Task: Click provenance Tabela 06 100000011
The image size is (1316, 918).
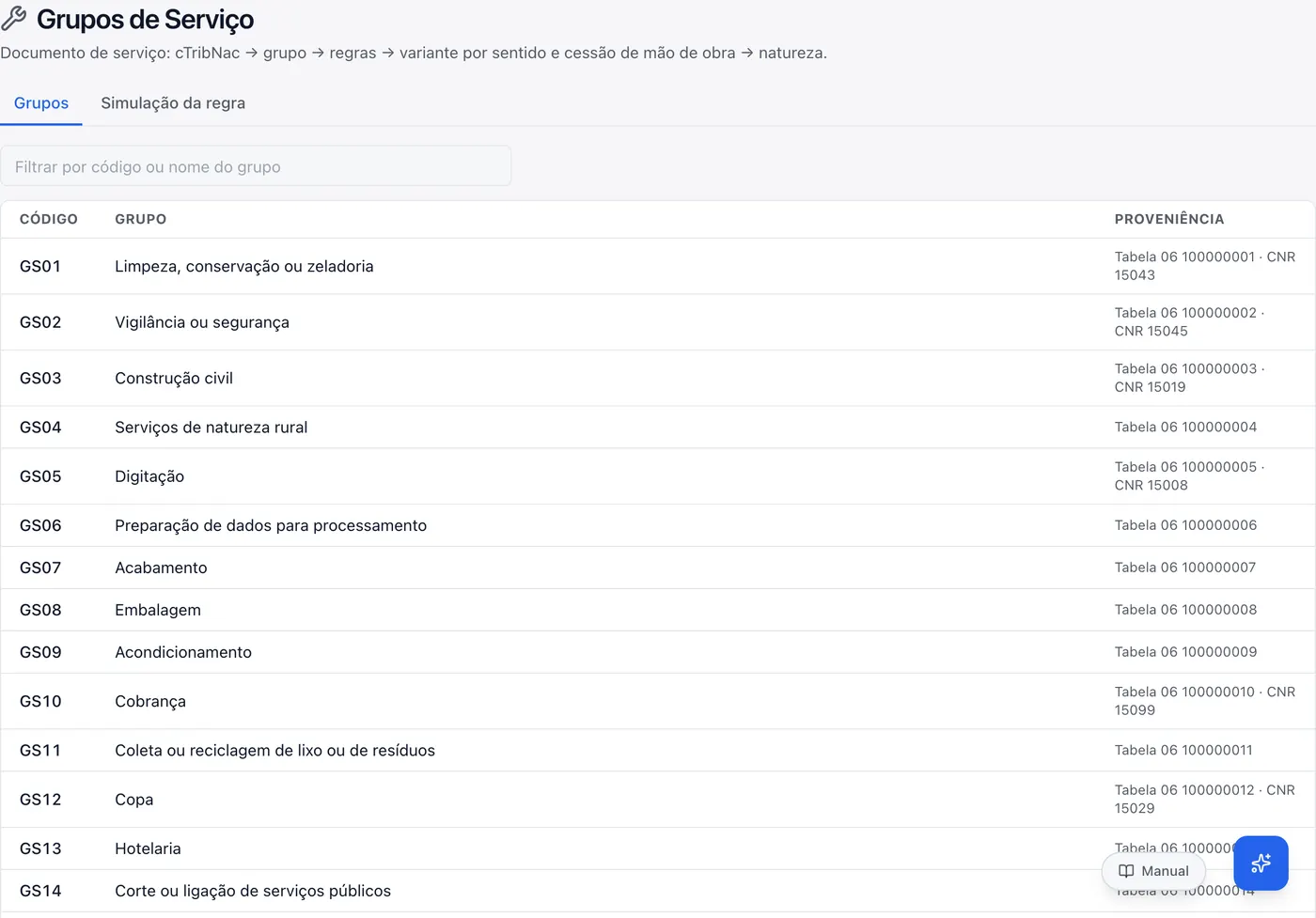Action: click(x=1183, y=750)
